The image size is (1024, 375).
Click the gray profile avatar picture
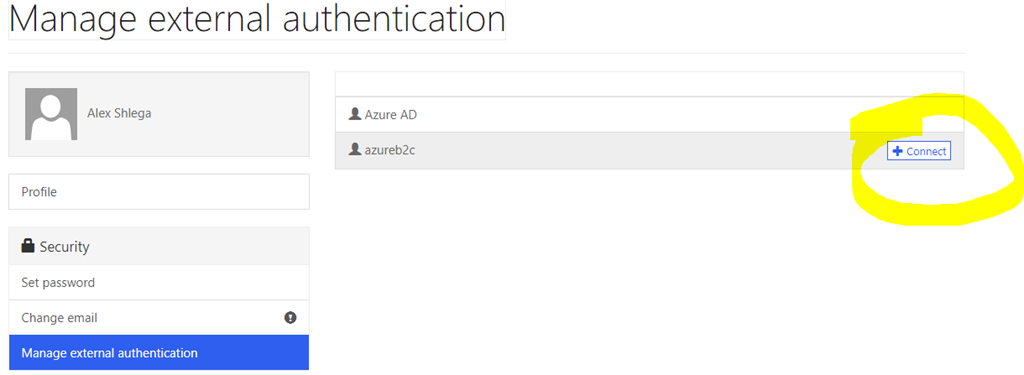click(x=51, y=114)
